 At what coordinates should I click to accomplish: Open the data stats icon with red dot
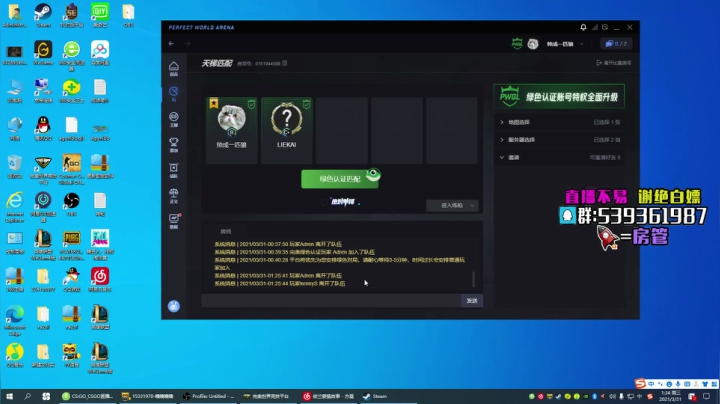[174, 221]
